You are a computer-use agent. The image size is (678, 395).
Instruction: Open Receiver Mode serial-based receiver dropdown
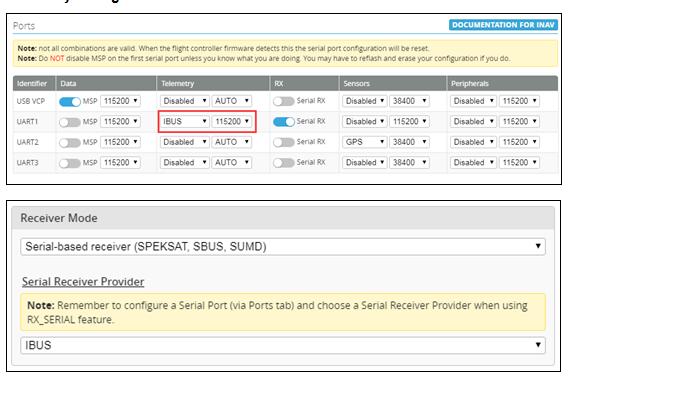pos(283,247)
